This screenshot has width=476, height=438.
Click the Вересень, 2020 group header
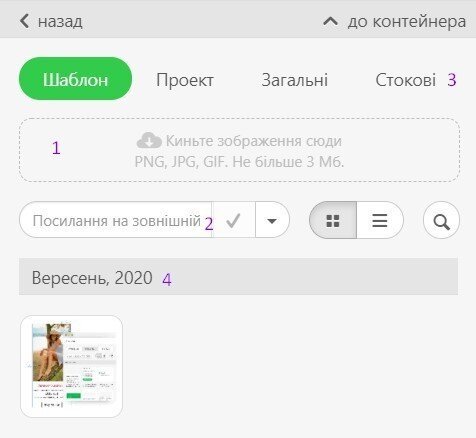(x=238, y=277)
